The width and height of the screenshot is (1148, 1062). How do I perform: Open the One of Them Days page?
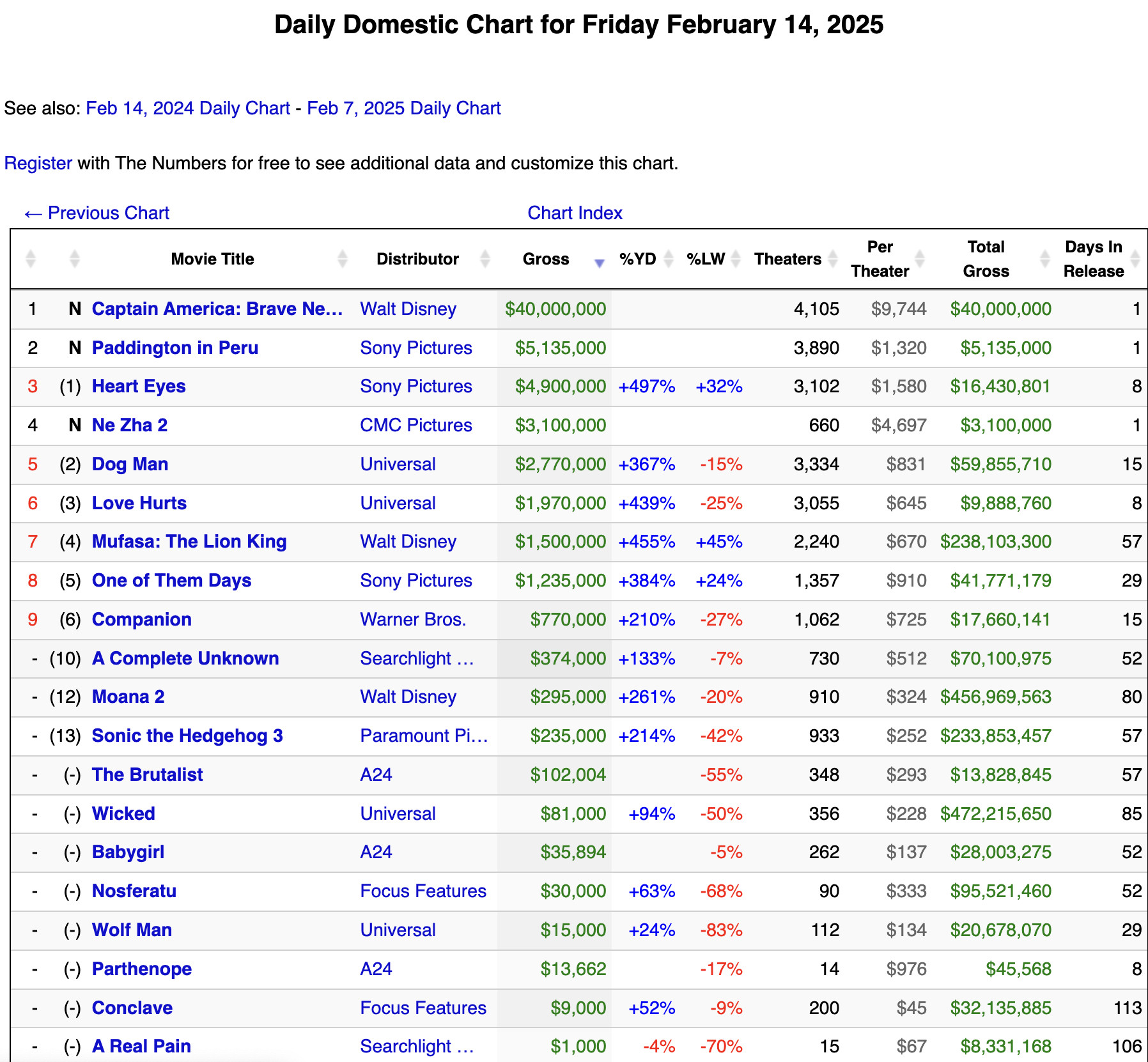tap(172, 580)
